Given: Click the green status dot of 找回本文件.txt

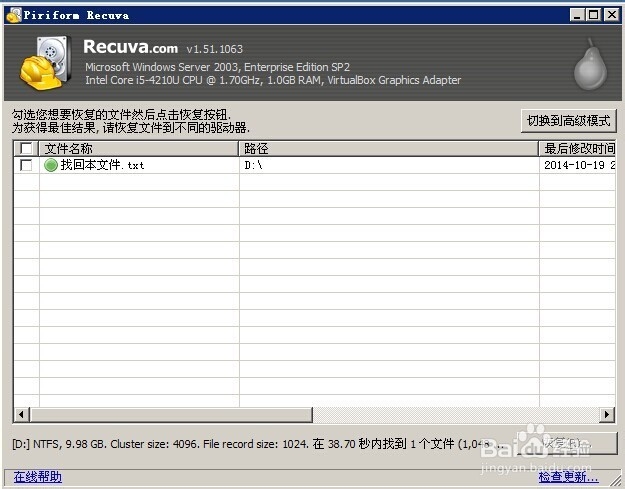Looking at the screenshot, I should 51,165.
